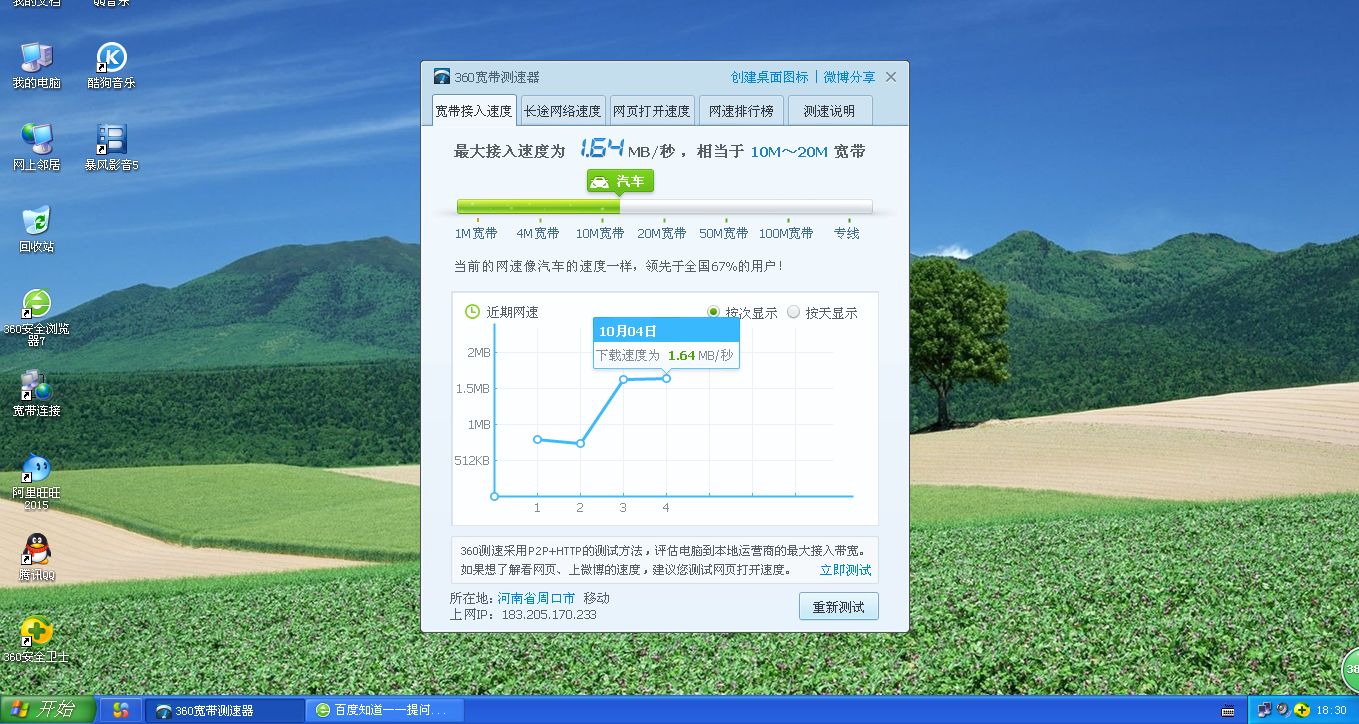Click data point 3 on the speed chart
The image size is (1359, 724).
pyautogui.click(x=623, y=380)
